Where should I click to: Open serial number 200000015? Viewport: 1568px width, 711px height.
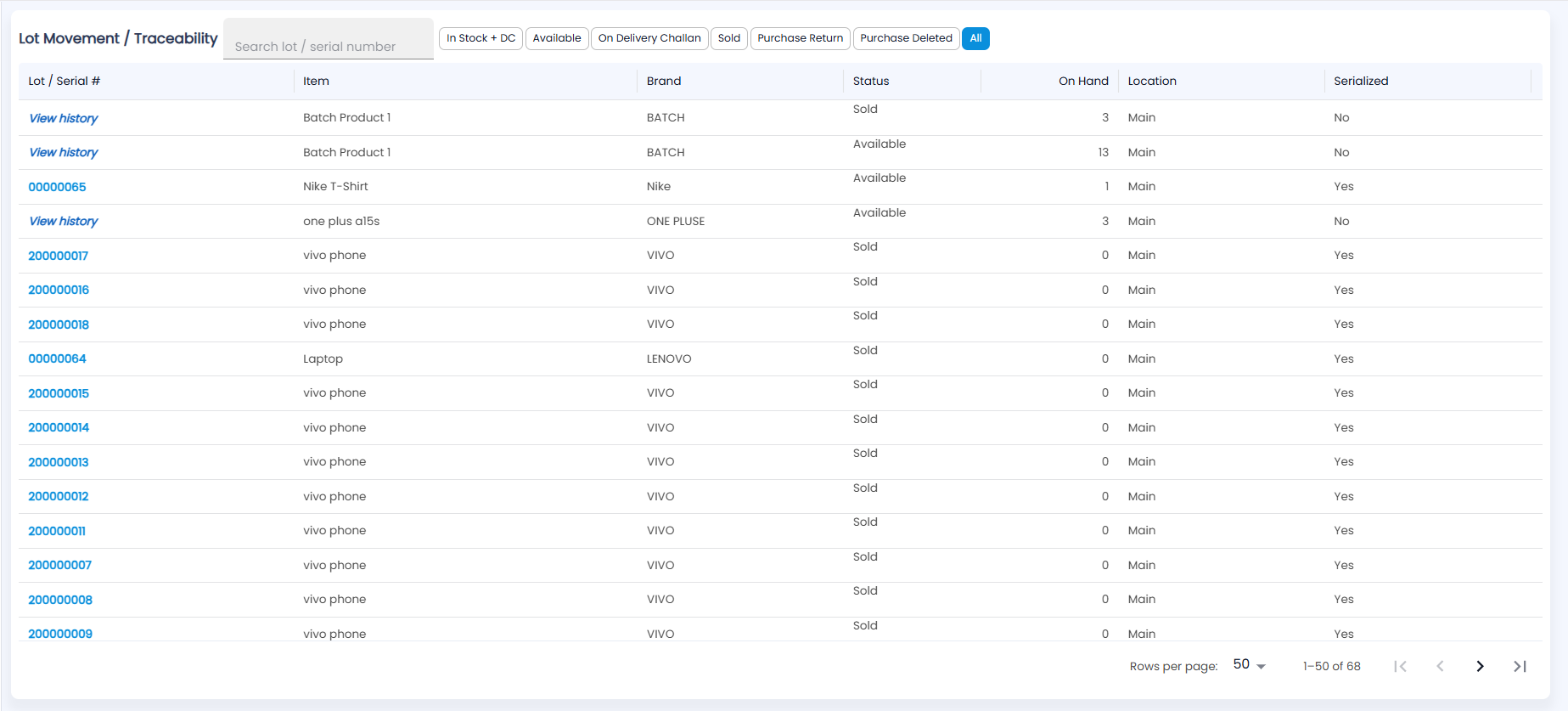pyautogui.click(x=59, y=393)
